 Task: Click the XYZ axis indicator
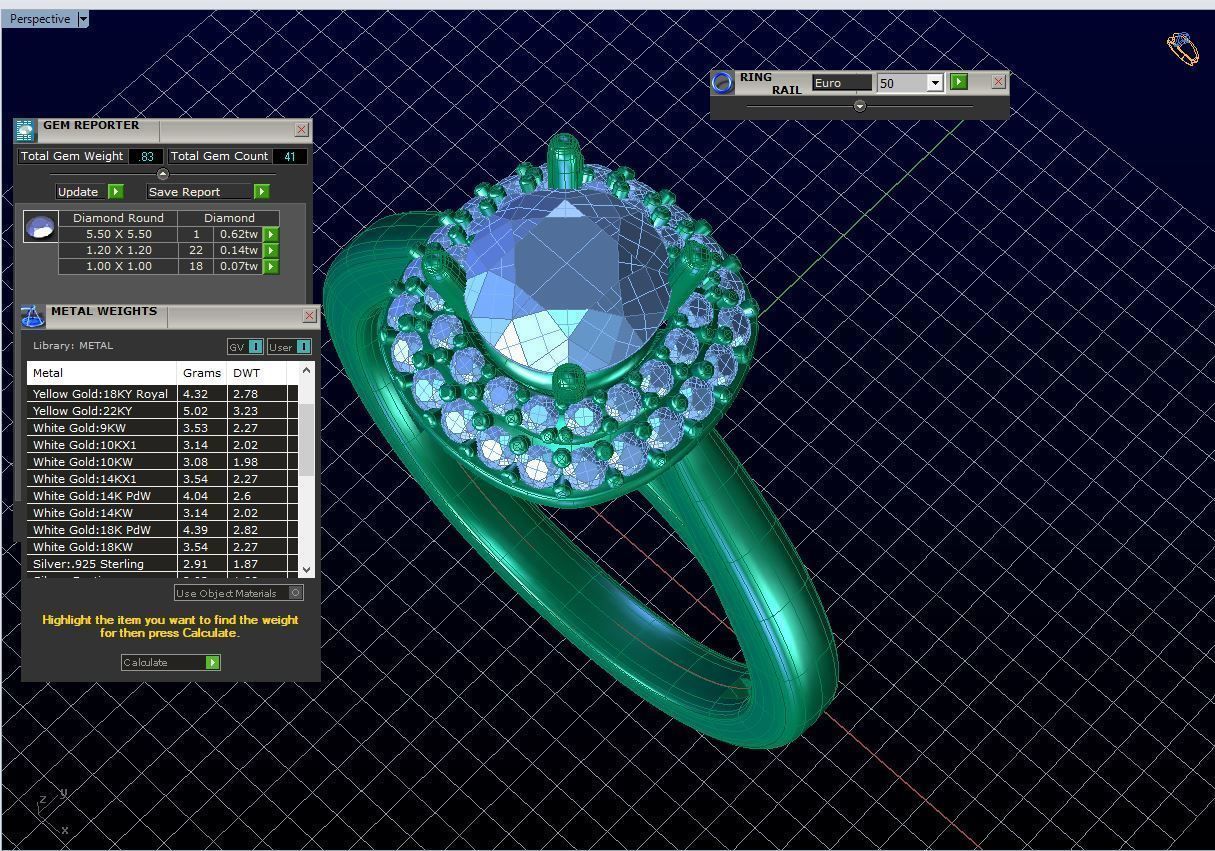(x=52, y=813)
